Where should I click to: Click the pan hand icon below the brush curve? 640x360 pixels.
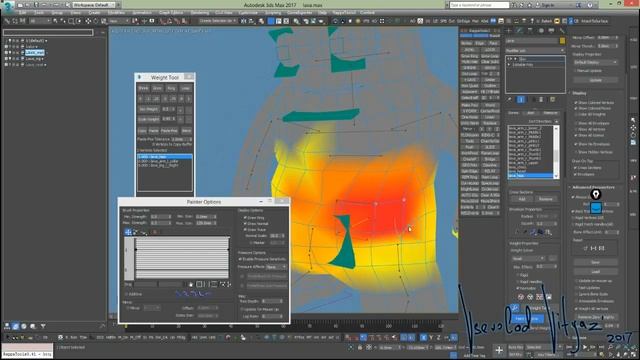tap(191, 284)
